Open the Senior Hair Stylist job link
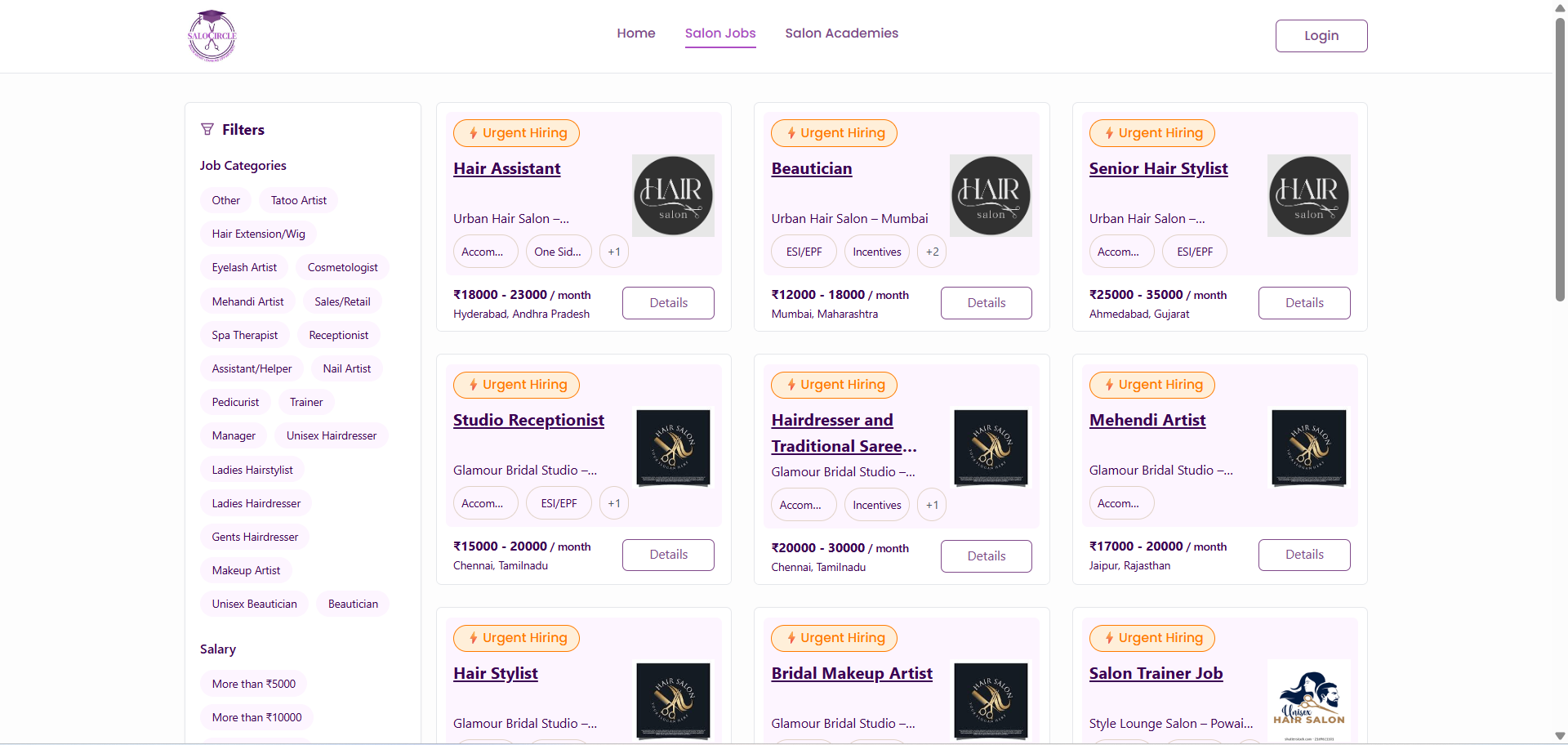Viewport: 1568px width, 745px height. (x=1158, y=168)
